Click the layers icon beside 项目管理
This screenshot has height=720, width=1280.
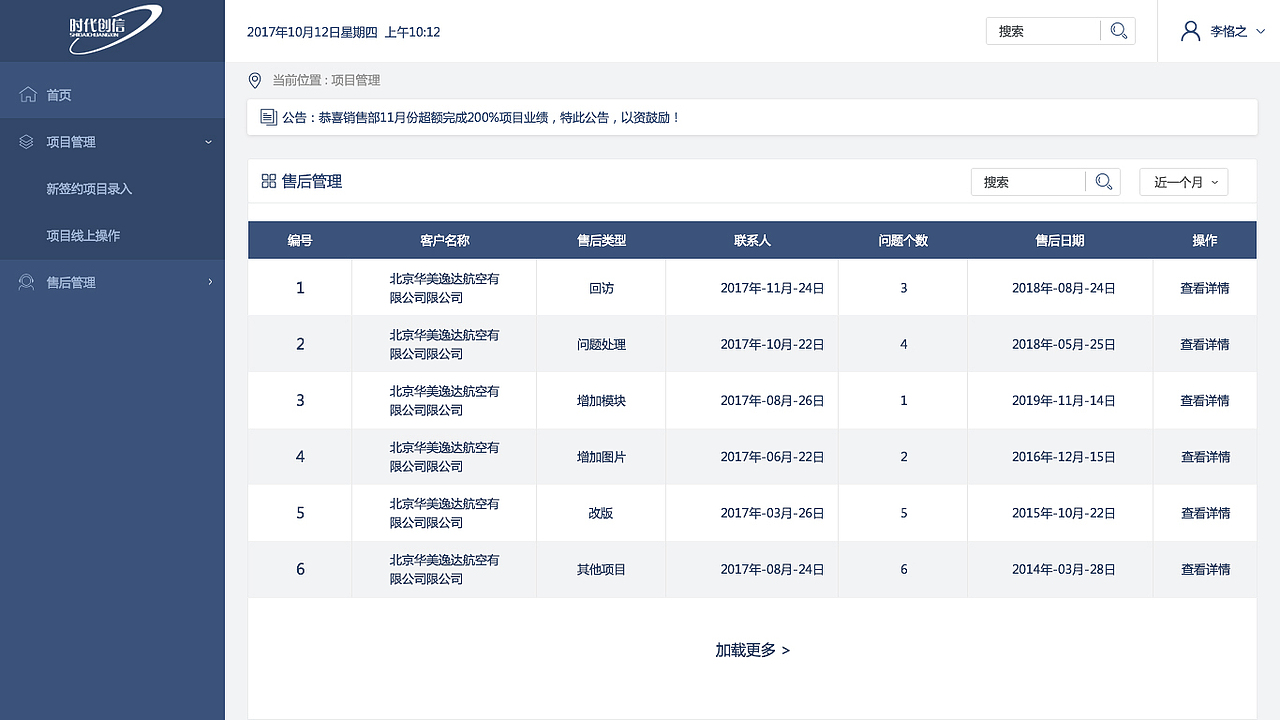(x=27, y=142)
